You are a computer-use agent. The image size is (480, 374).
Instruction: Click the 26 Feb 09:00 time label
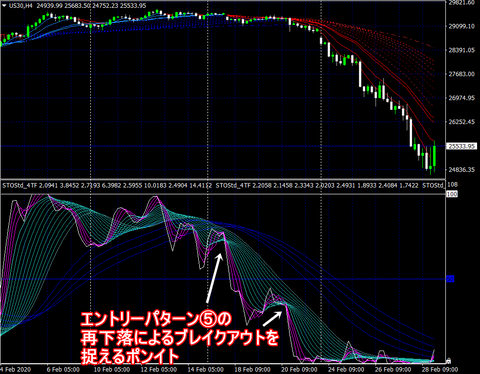coord(393,370)
